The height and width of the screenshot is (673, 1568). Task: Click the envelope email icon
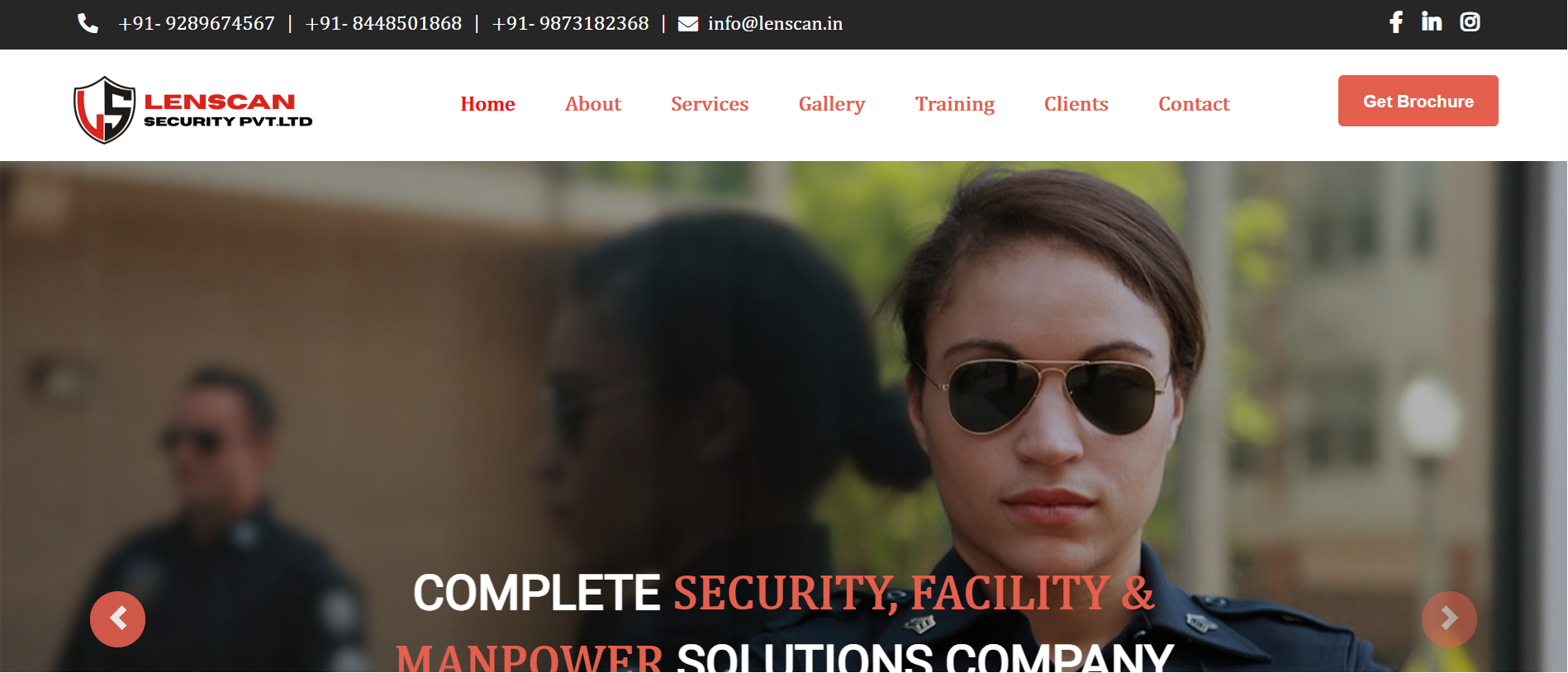(x=688, y=24)
